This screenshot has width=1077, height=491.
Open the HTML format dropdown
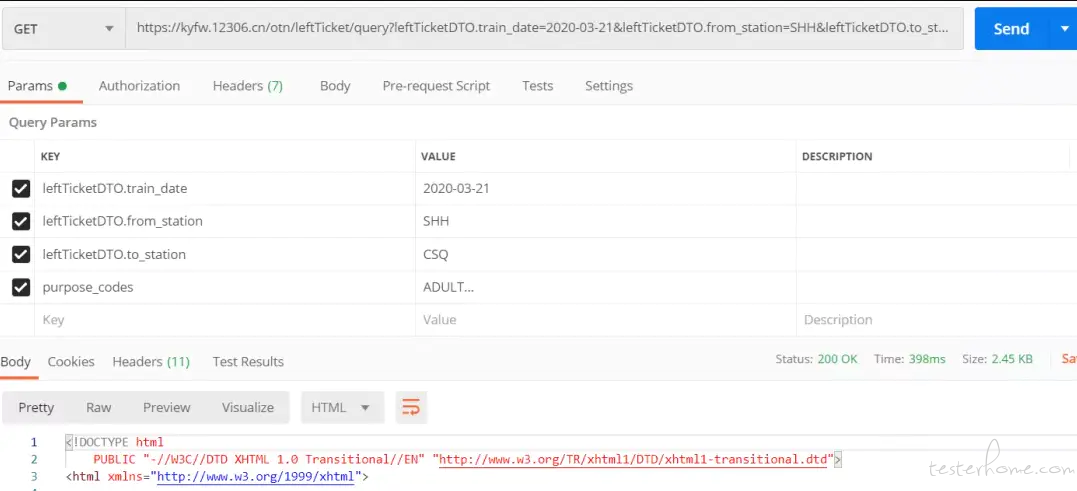click(341, 407)
